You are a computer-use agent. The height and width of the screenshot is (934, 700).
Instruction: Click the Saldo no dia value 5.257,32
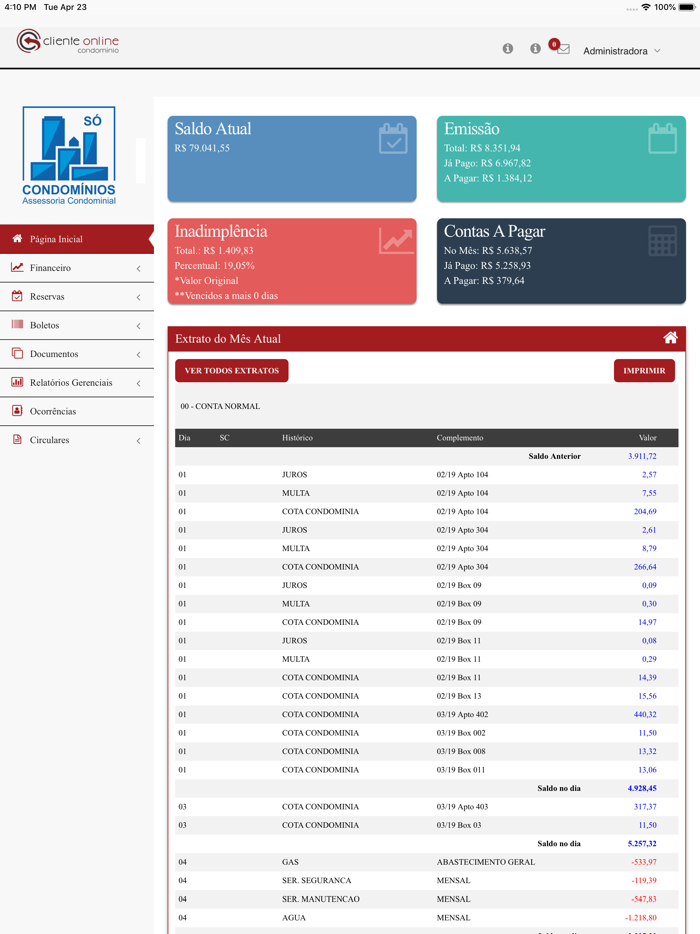pyautogui.click(x=642, y=843)
